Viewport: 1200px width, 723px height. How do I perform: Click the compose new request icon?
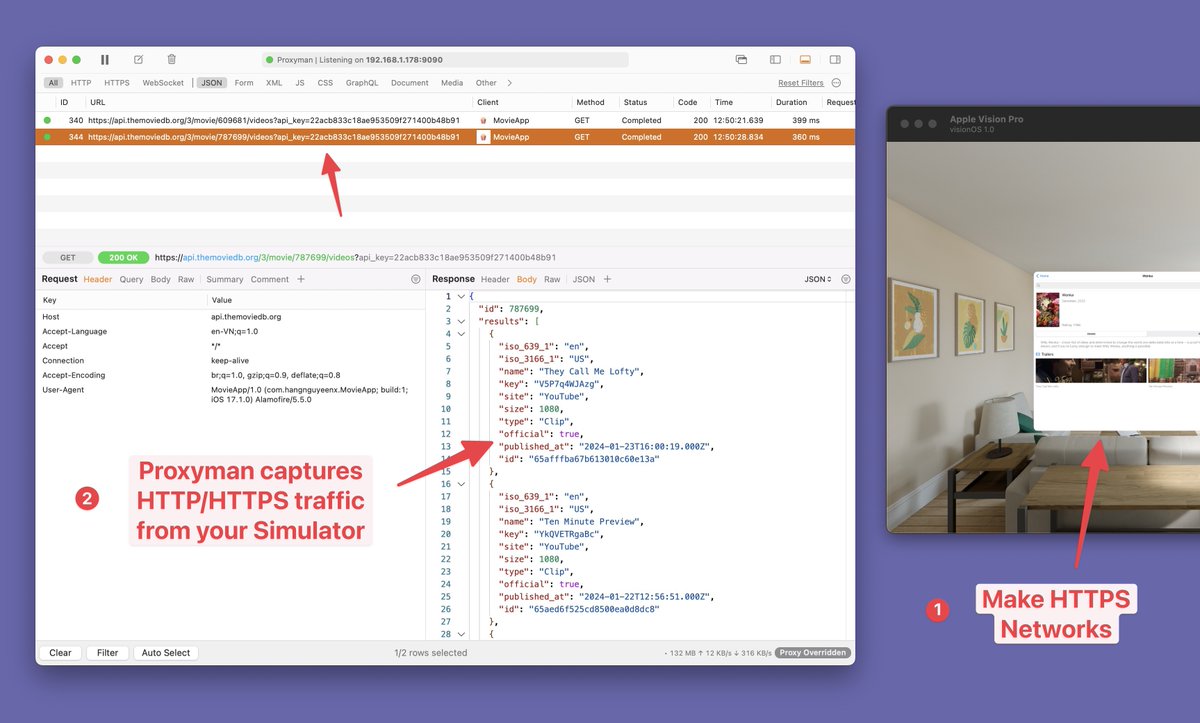pos(138,60)
